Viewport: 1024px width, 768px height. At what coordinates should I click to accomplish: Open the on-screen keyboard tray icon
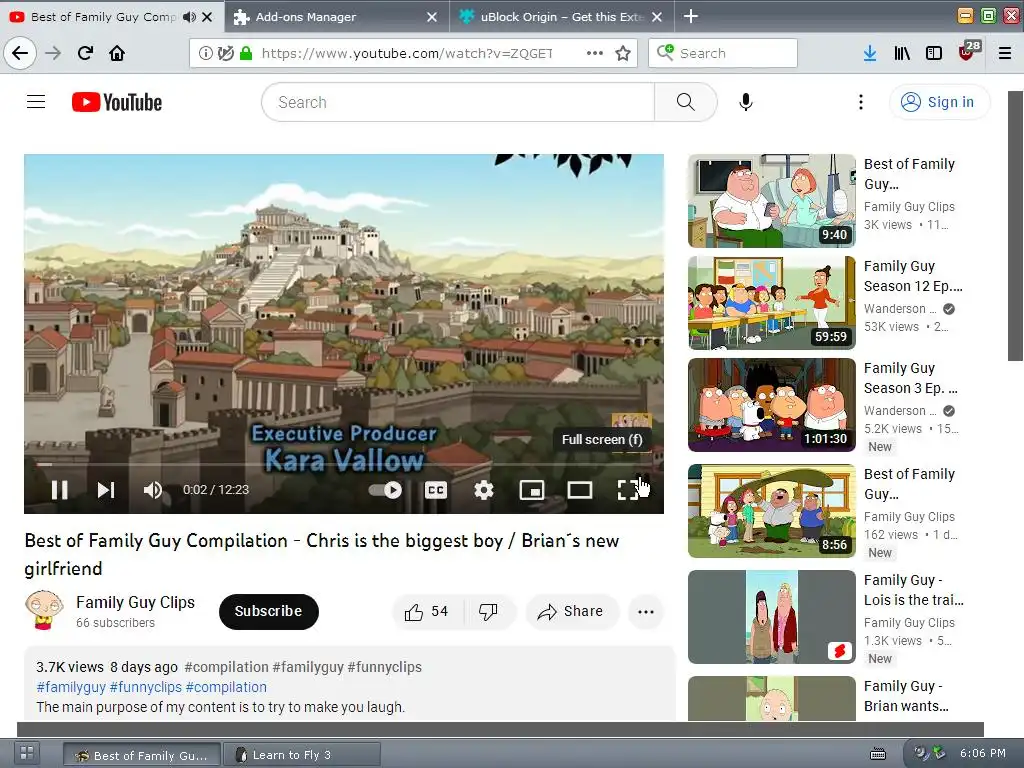878,754
